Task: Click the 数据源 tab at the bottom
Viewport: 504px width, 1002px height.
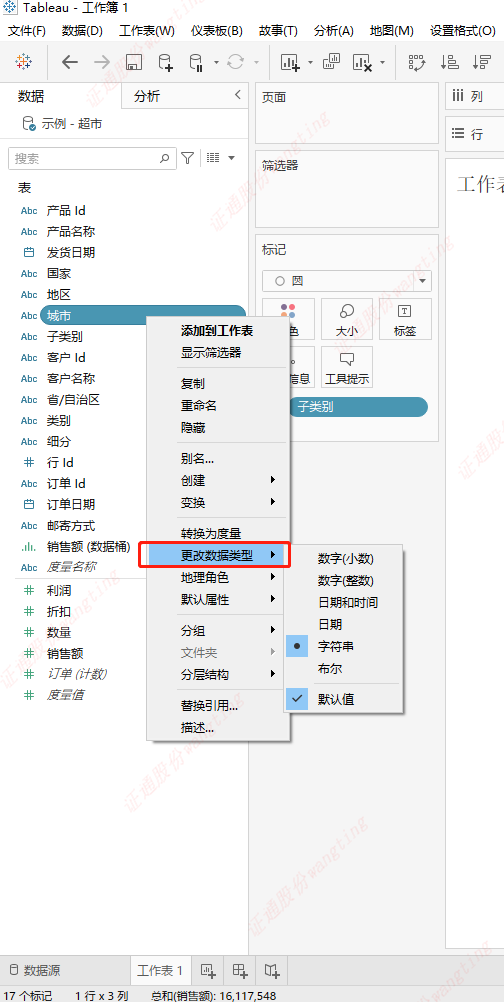Action: pos(35,971)
